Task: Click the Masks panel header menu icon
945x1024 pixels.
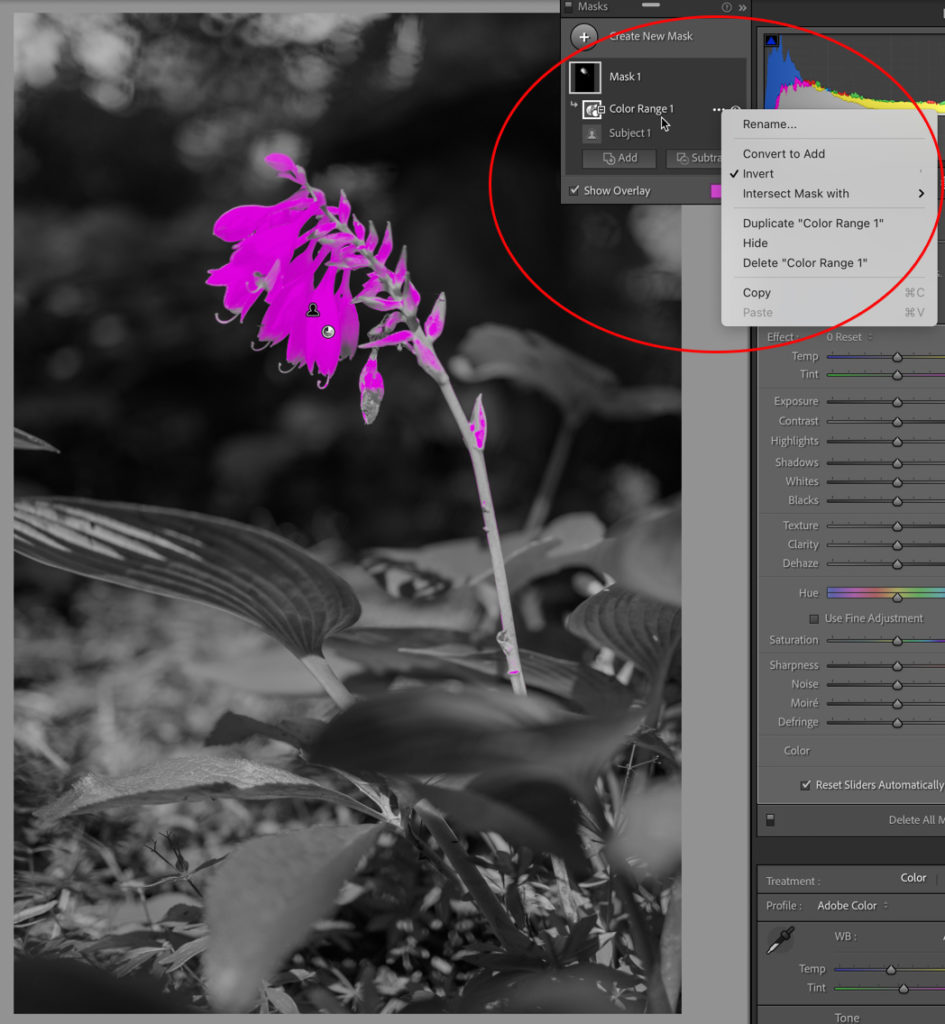Action: click(568, 6)
